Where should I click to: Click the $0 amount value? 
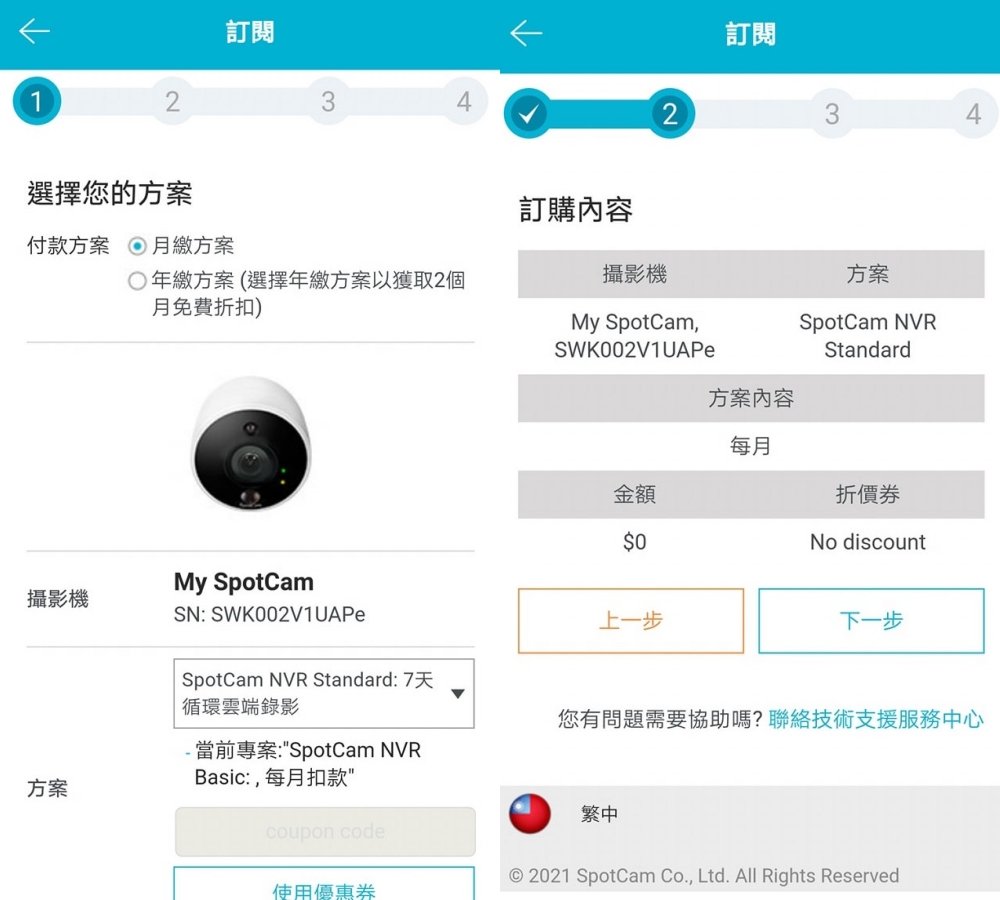635,542
